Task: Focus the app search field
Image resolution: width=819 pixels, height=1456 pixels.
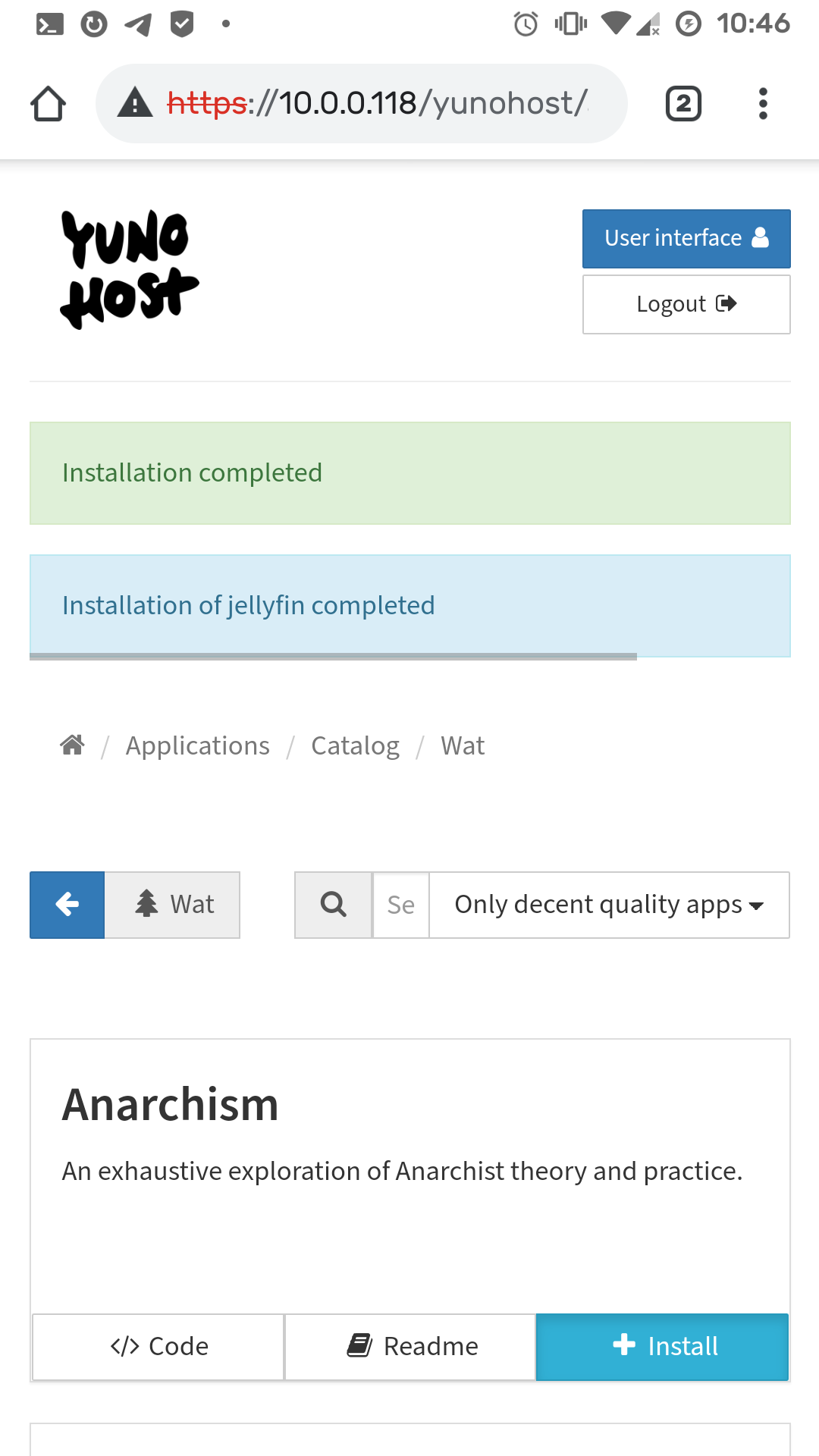Action: point(401,905)
